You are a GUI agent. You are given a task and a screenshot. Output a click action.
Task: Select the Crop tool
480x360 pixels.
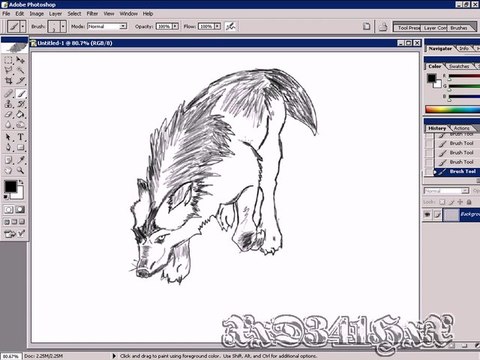(8, 80)
